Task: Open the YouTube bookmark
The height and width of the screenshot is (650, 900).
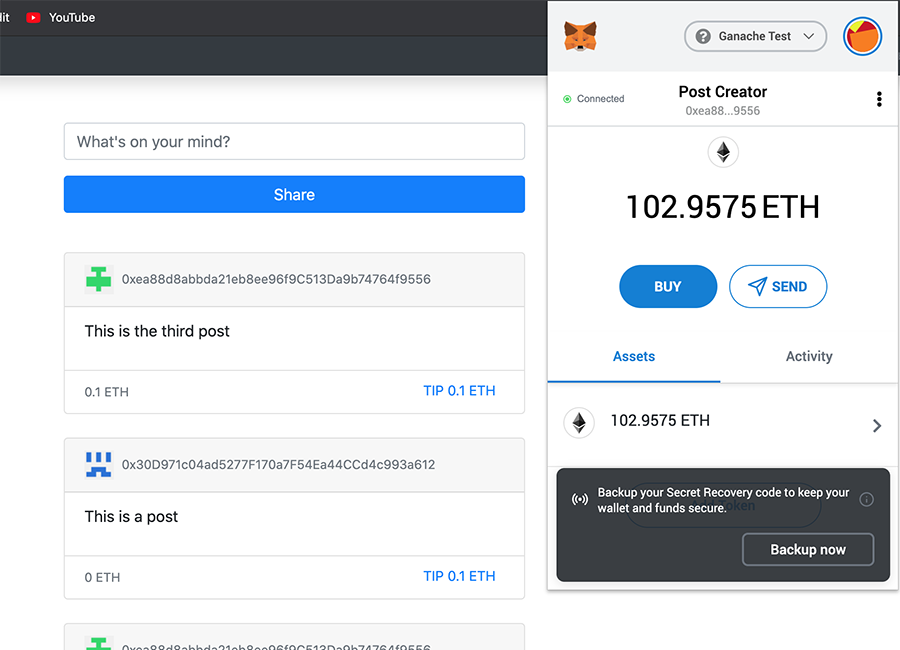Action: point(61,18)
